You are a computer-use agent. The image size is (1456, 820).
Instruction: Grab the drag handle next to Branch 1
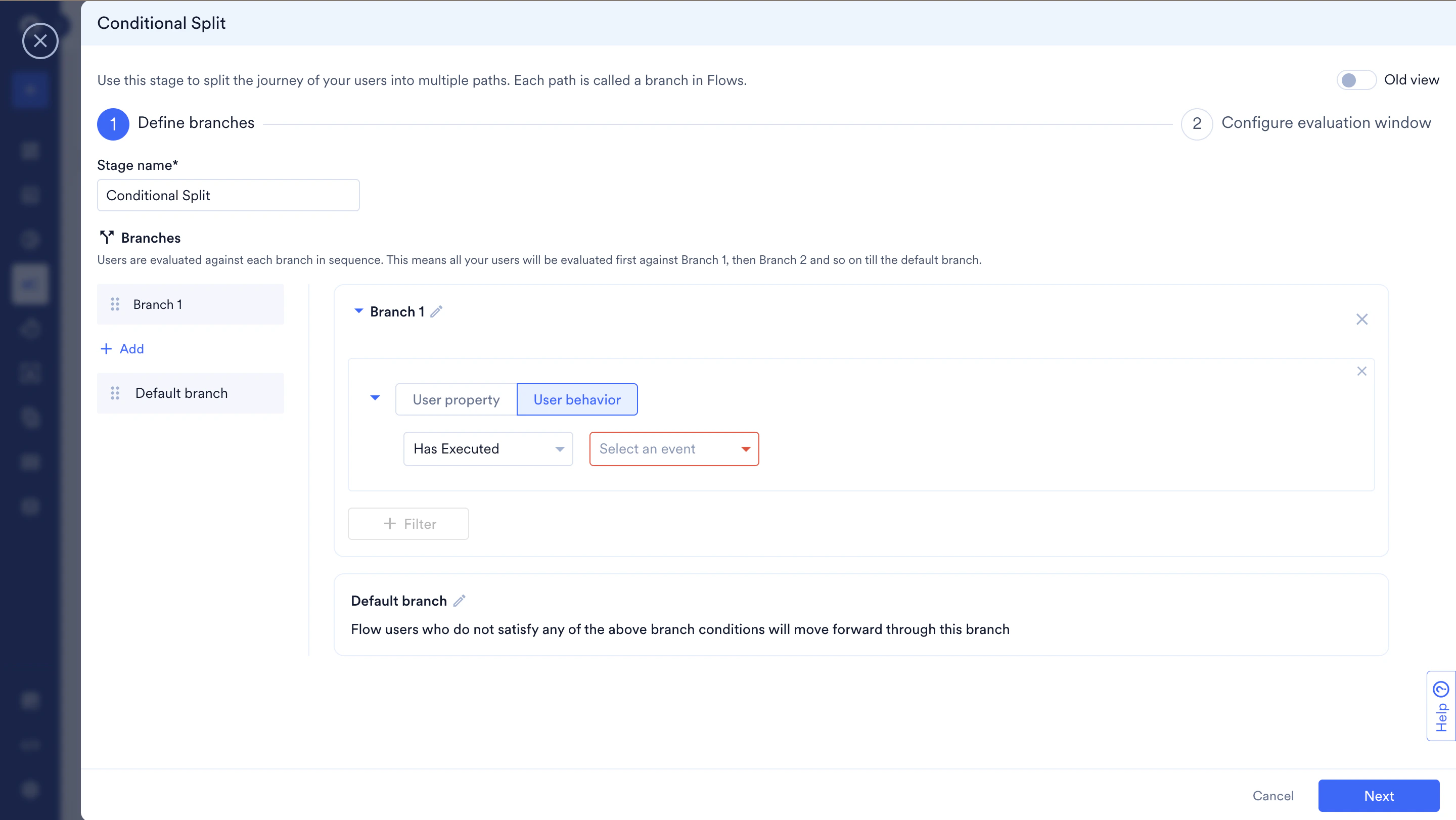pyautogui.click(x=115, y=304)
